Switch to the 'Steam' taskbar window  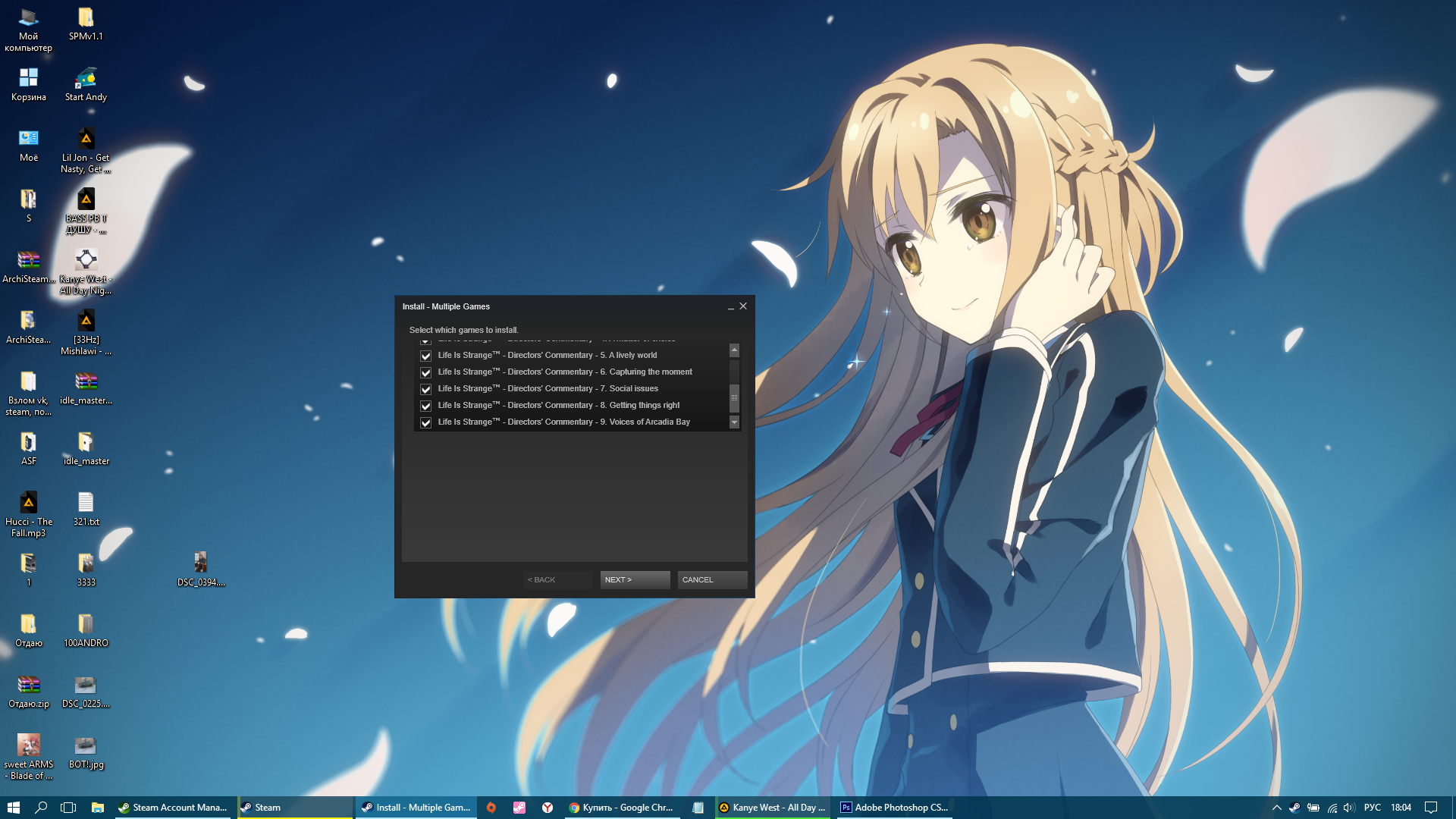[x=295, y=808]
